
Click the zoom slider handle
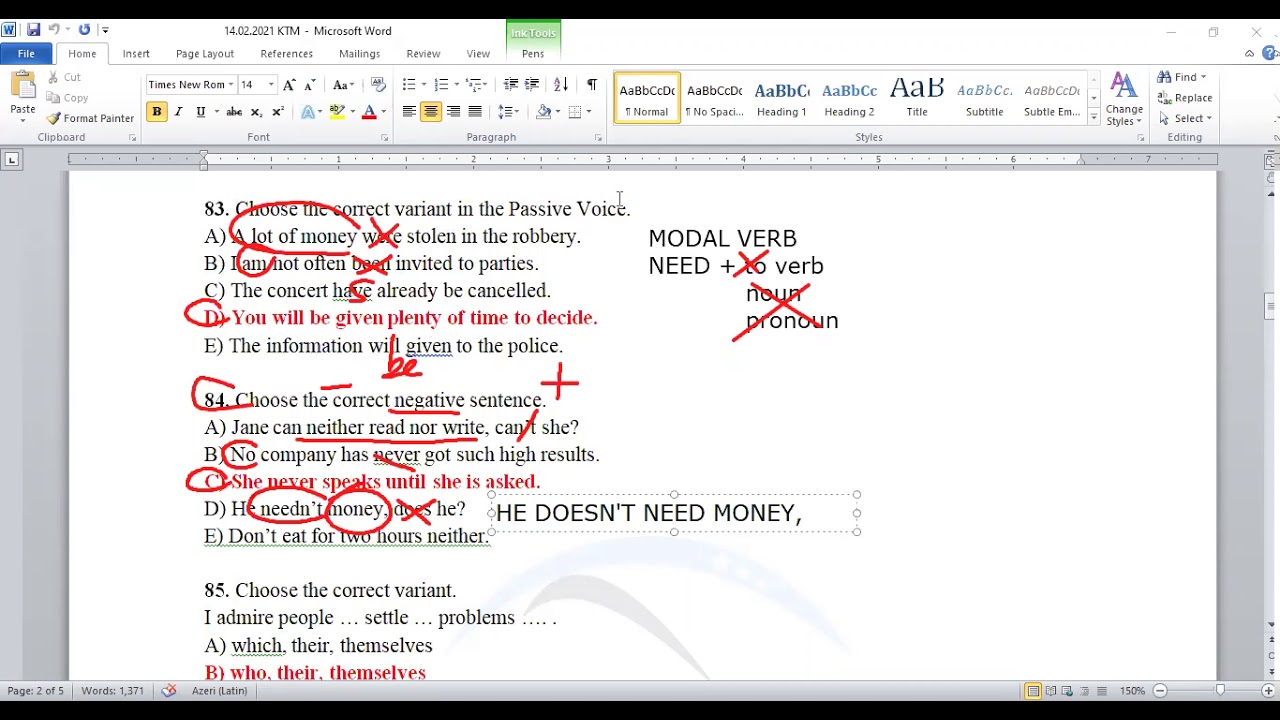[1220, 691]
